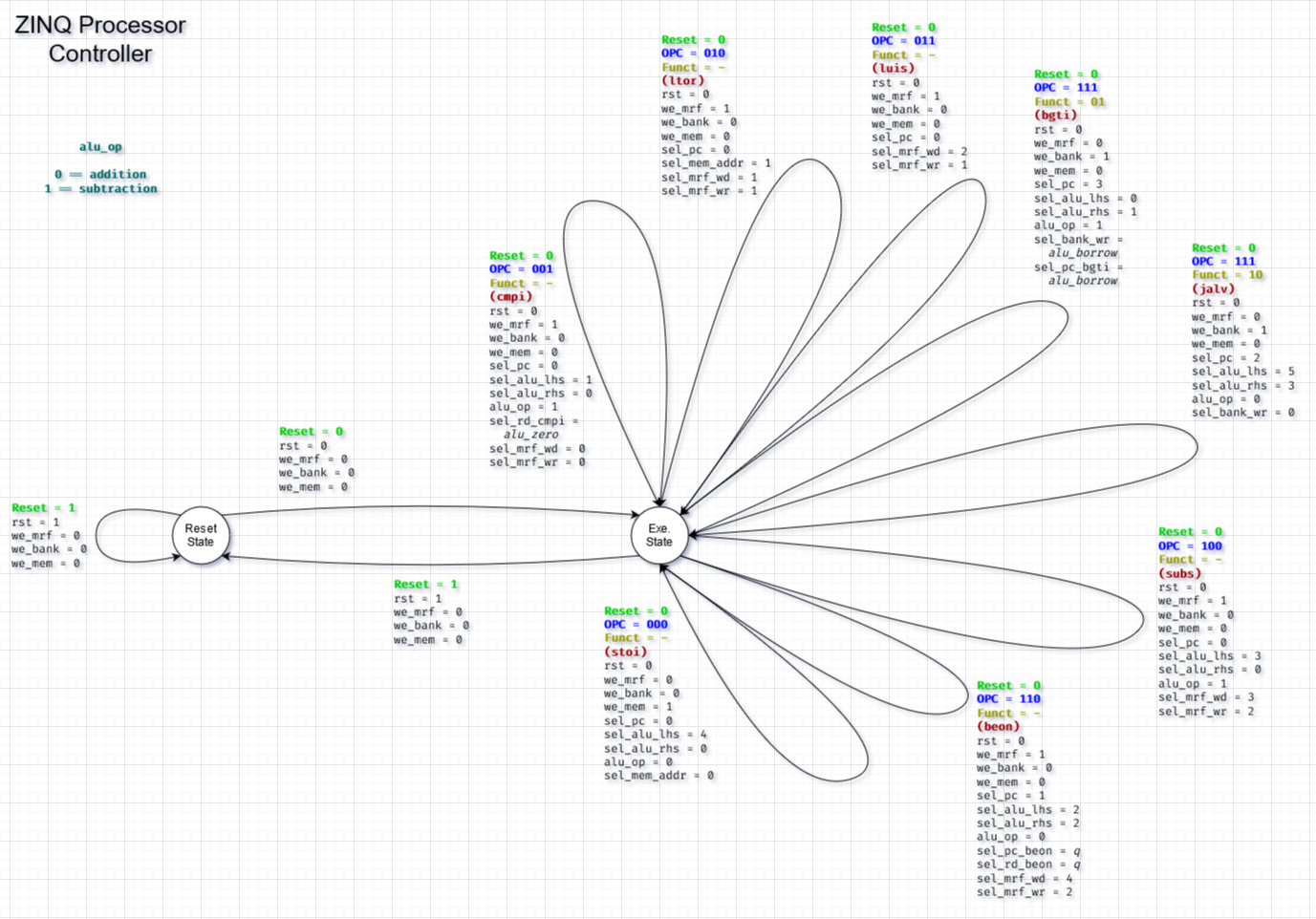The height and width of the screenshot is (919, 1316).
Task: Select the 'OPC = 100' text
Action: [1190, 546]
